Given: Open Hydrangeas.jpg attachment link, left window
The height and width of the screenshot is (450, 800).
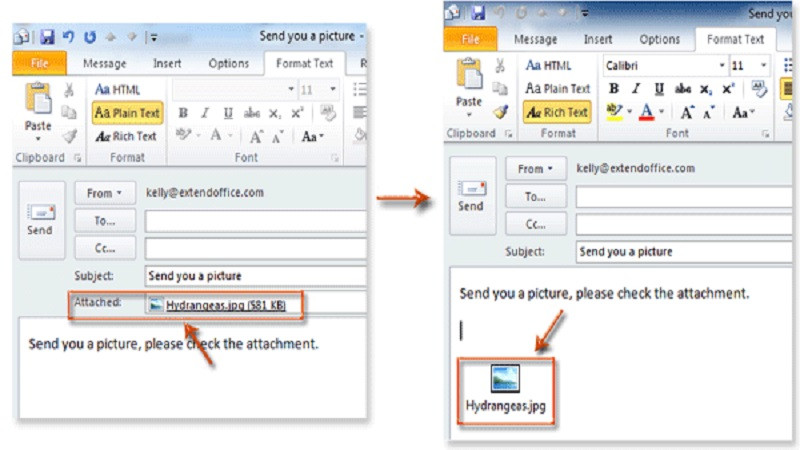Looking at the screenshot, I should click(226, 305).
